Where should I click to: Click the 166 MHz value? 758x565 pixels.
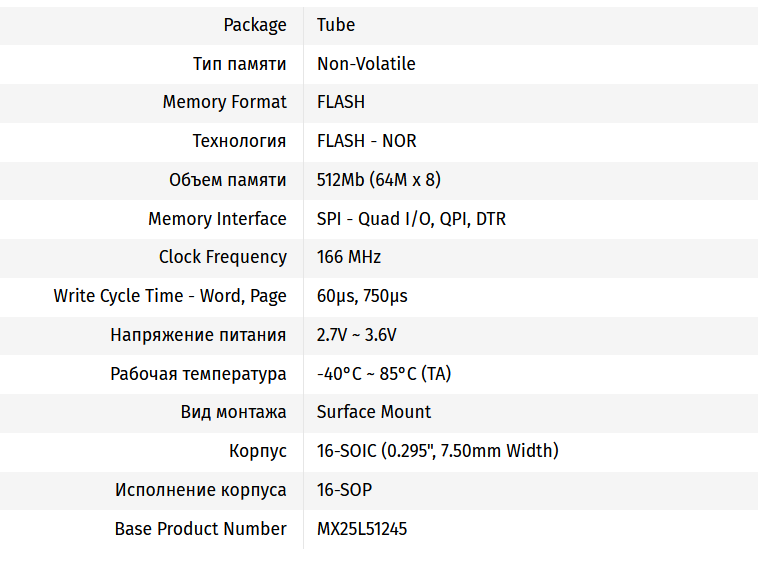pos(349,257)
